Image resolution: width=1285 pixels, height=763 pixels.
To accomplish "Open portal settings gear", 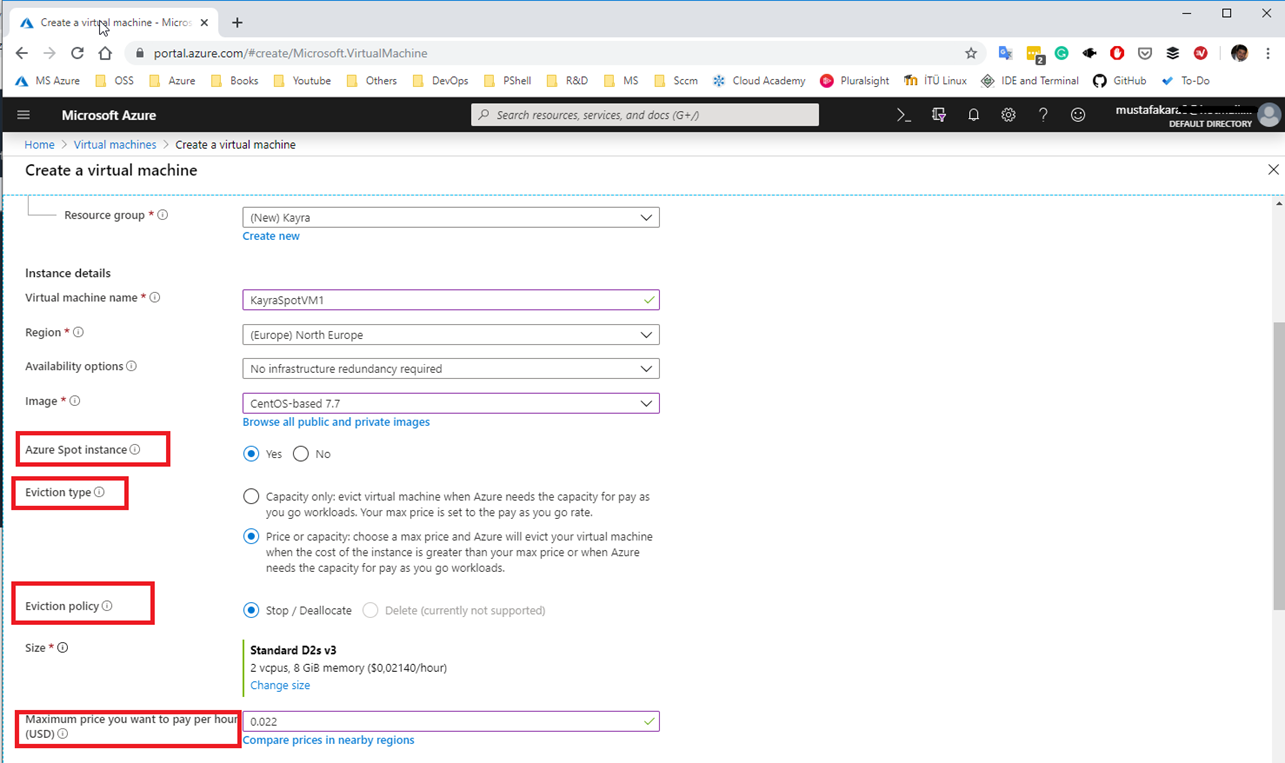I will 1008,115.
